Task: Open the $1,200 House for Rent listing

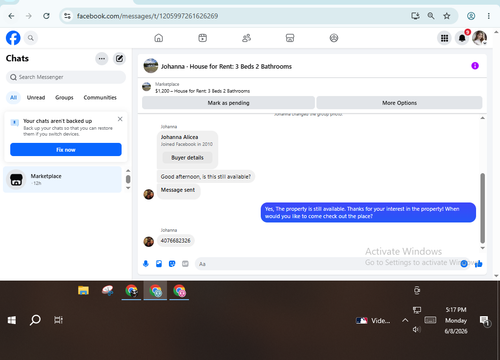Action: pyautogui.click(x=202, y=91)
